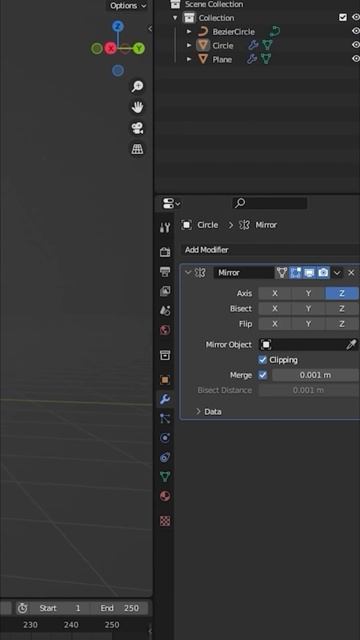This screenshot has width=360, height=640.
Task: Open the Tool properties tab
Action: tap(165, 227)
